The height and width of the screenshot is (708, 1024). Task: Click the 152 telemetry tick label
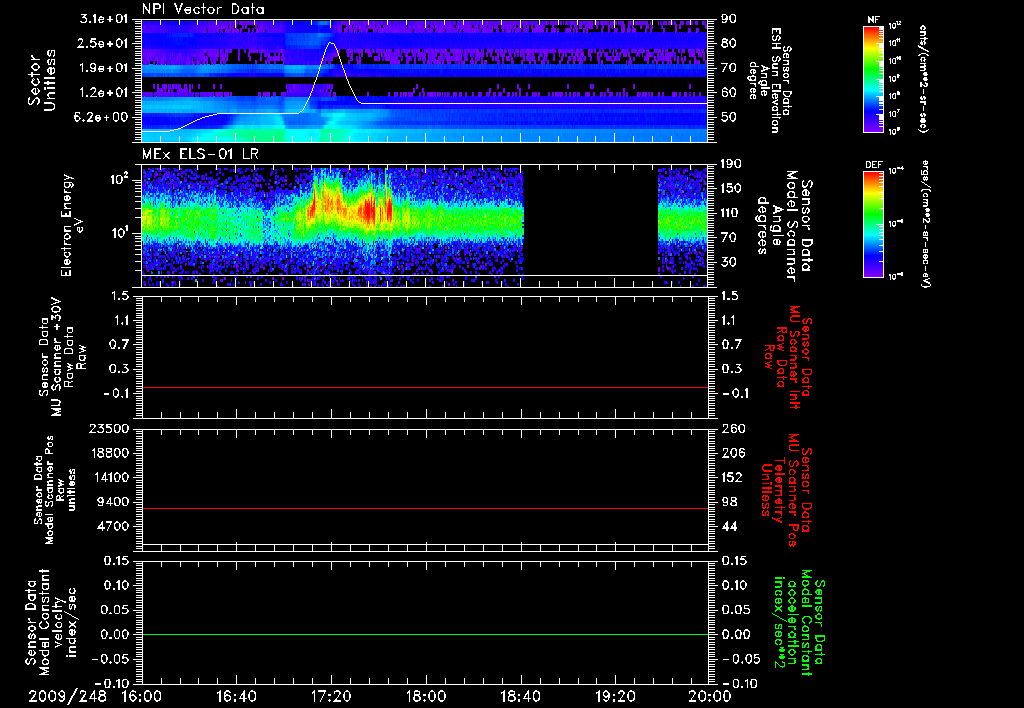(733, 477)
